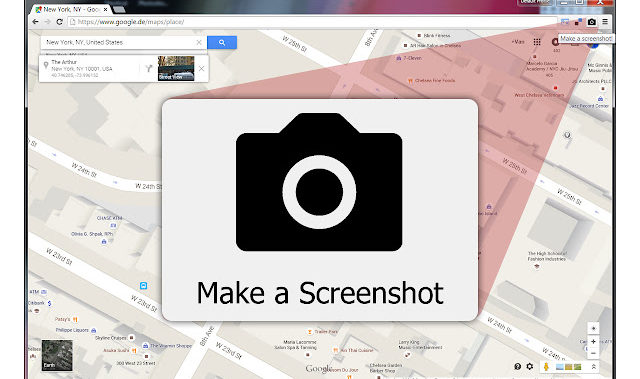Click the Skyline Cruises map label
Viewport: 640px width, 379px height.
tap(111, 338)
